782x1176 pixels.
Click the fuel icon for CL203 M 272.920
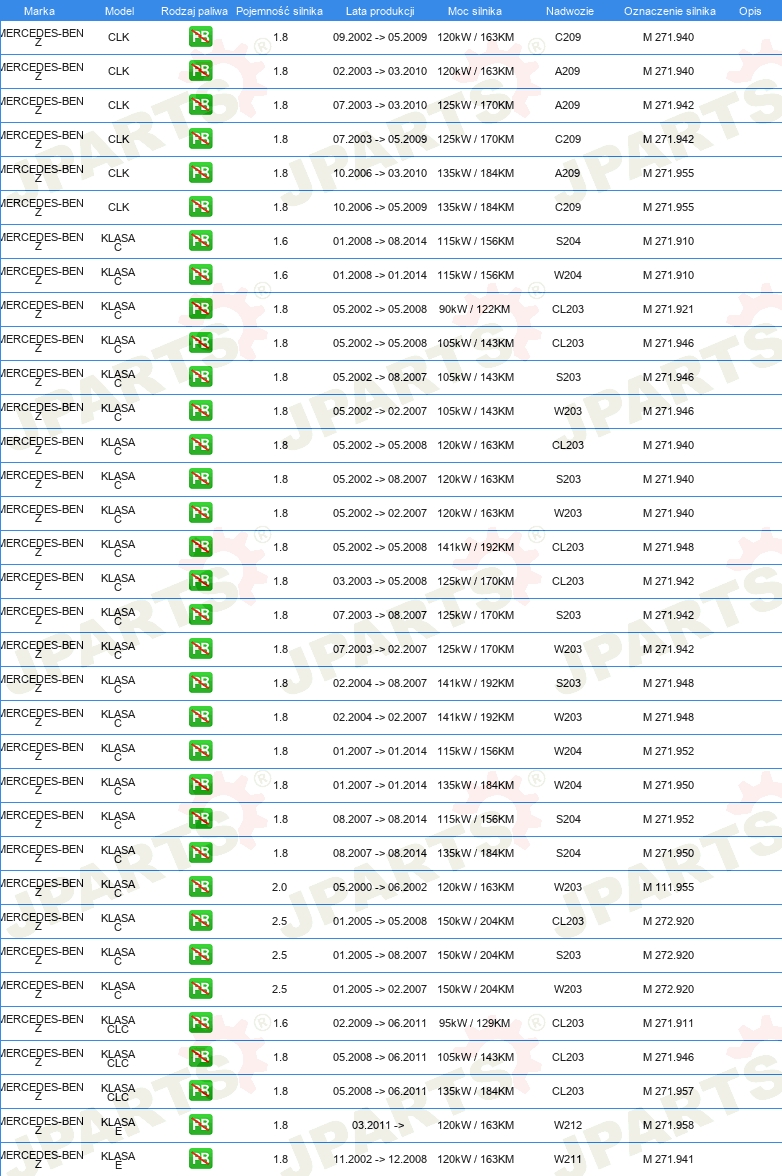click(x=200, y=920)
